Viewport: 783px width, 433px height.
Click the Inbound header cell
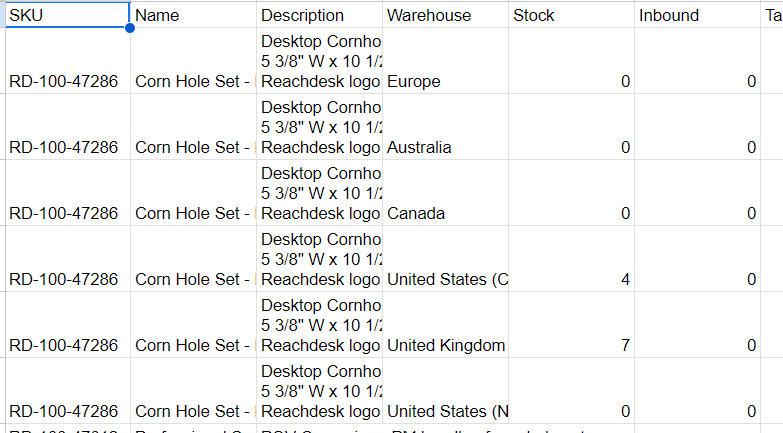click(697, 15)
